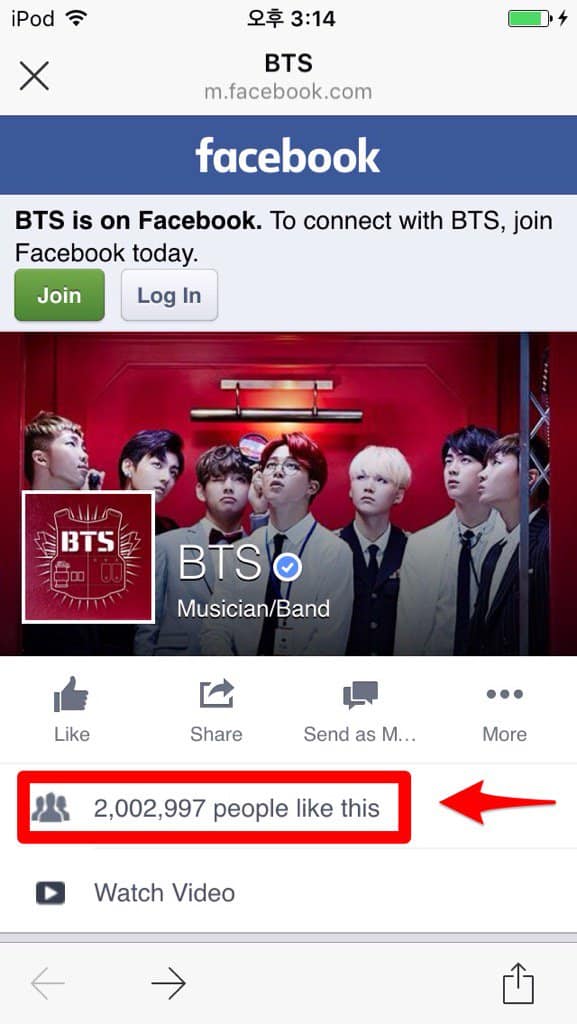This screenshot has height=1024, width=577.
Task: Tap the m.facebook.com address text
Action: (288, 91)
